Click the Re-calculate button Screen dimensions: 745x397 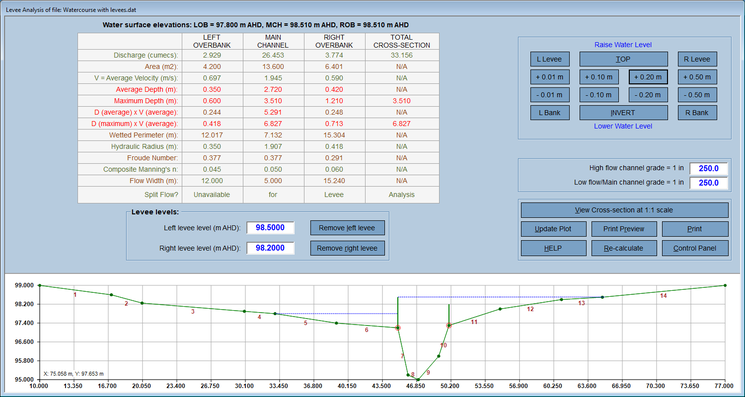coord(624,247)
